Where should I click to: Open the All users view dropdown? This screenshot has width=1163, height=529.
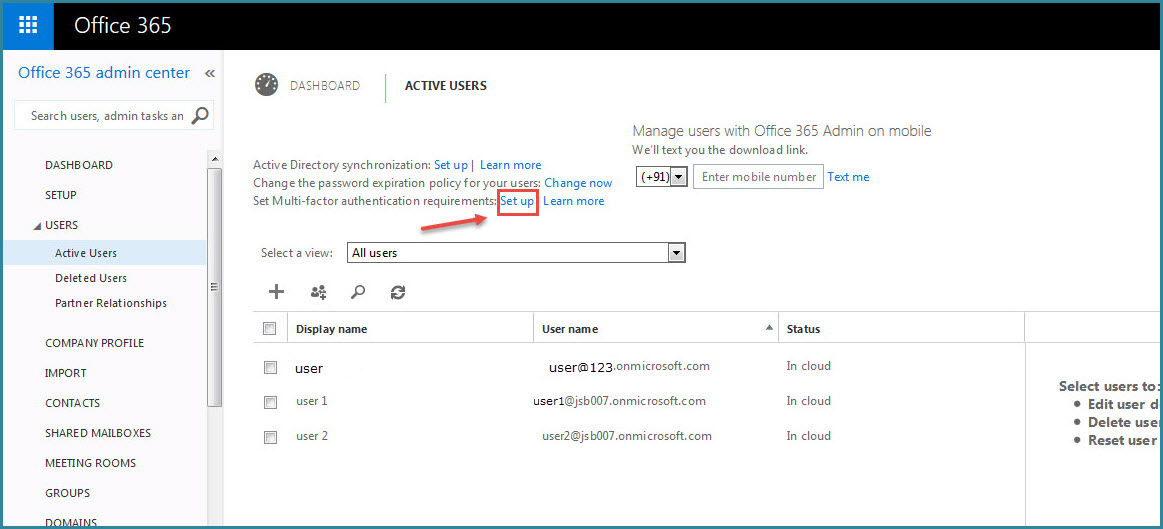pyautogui.click(x=676, y=253)
